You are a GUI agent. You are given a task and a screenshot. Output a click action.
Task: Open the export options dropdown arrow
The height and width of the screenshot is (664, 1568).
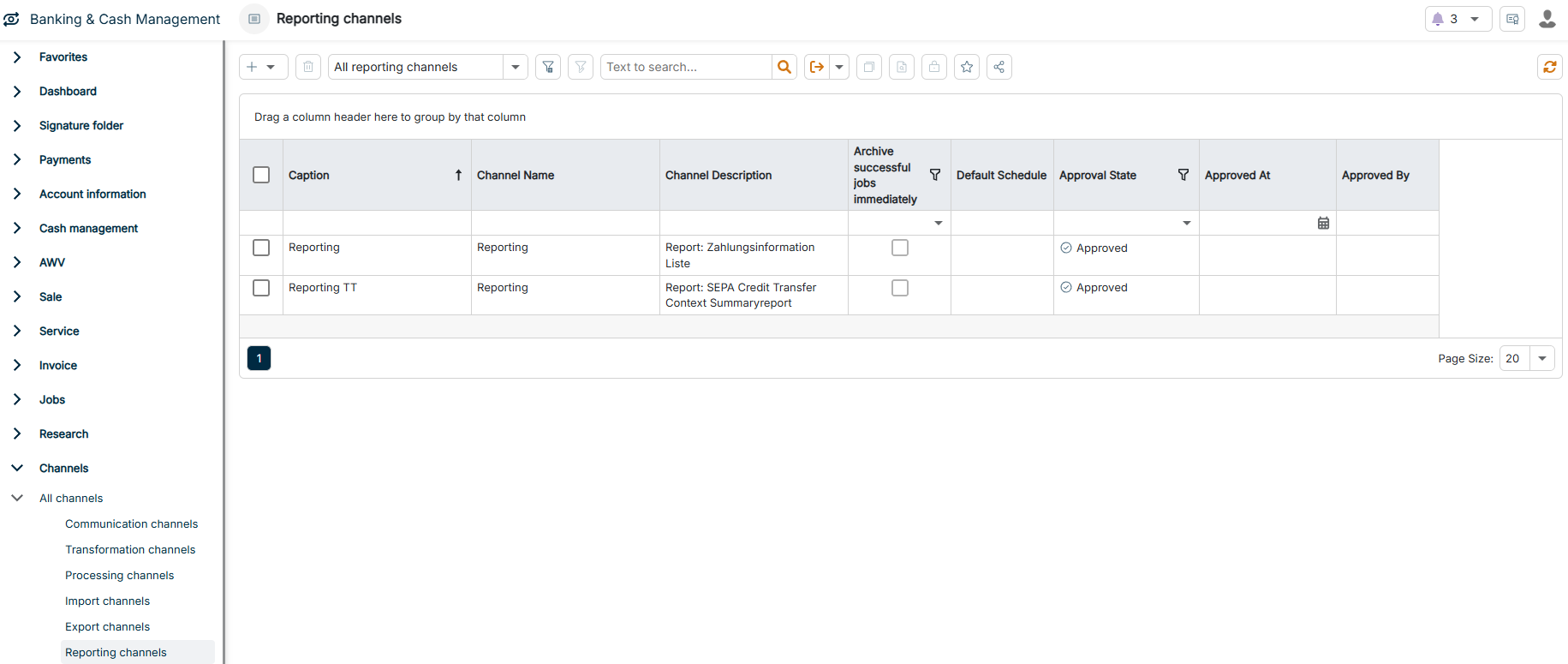pyautogui.click(x=839, y=67)
